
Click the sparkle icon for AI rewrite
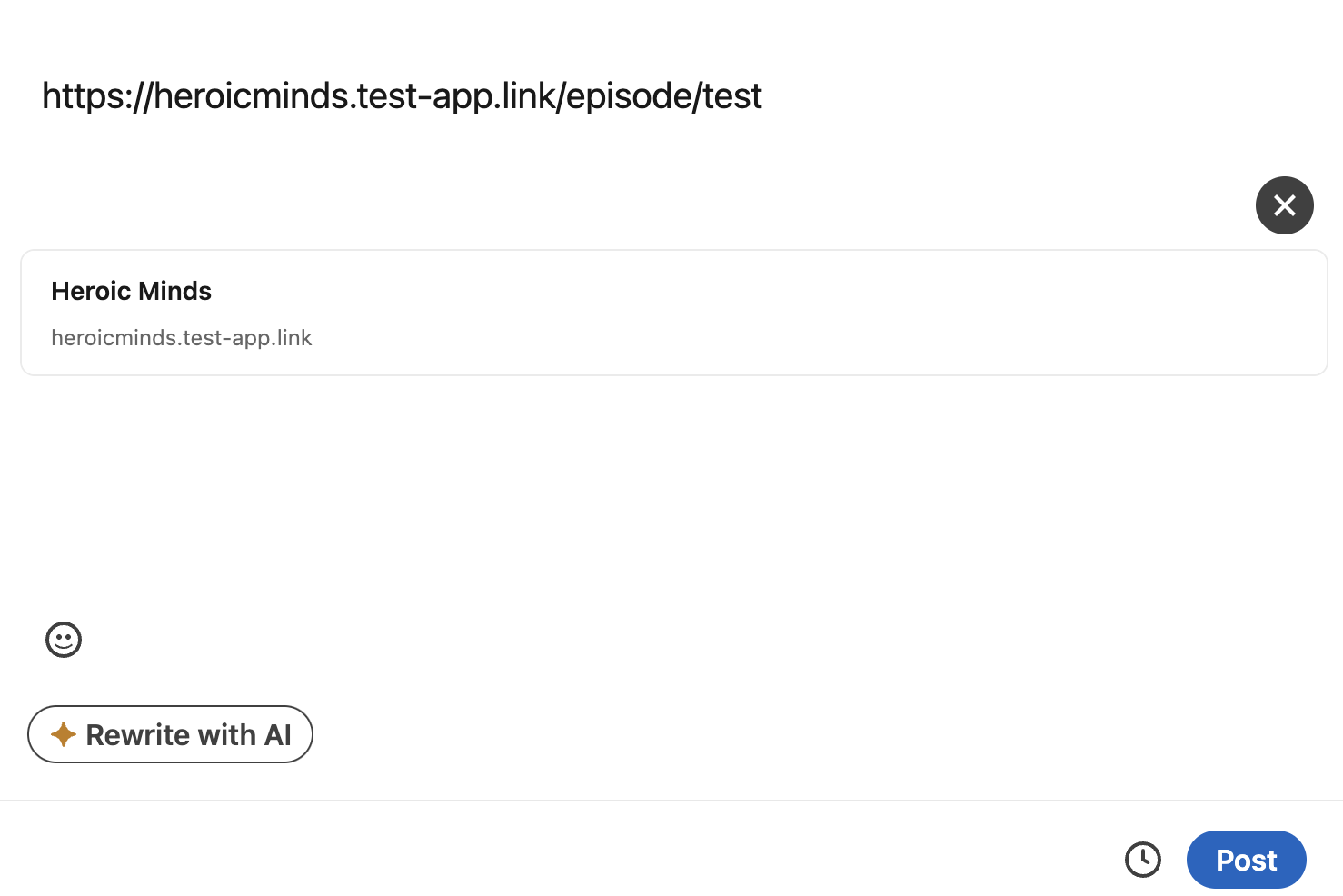[63, 734]
